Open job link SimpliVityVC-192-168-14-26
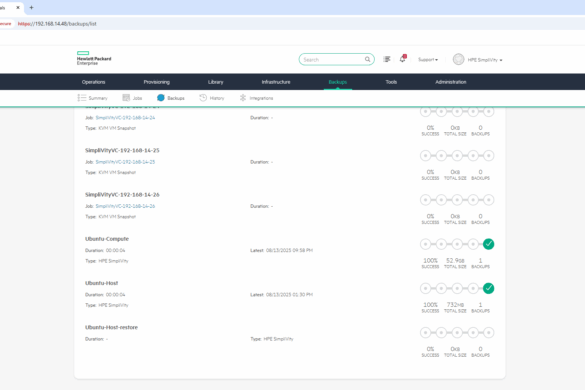Screen dimensions: 585x390 pyautogui.click(x=125, y=206)
